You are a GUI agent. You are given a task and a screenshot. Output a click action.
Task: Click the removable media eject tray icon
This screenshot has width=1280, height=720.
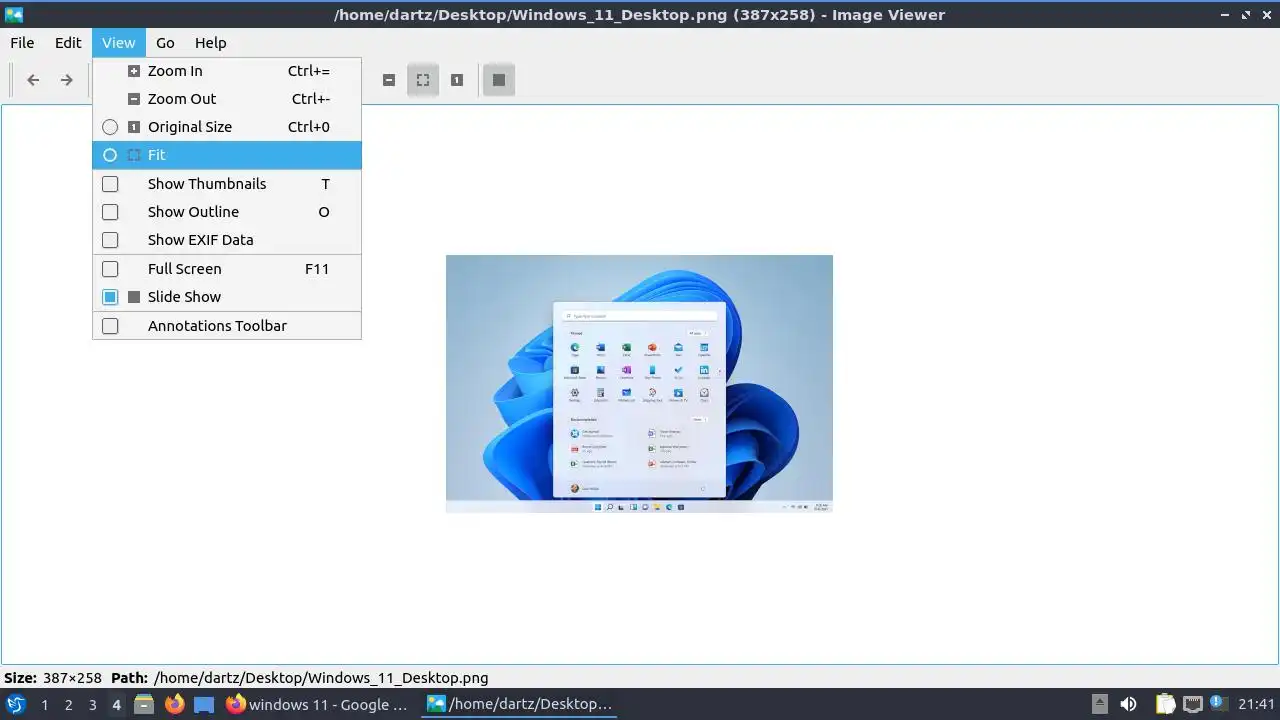pyautogui.click(x=1099, y=704)
